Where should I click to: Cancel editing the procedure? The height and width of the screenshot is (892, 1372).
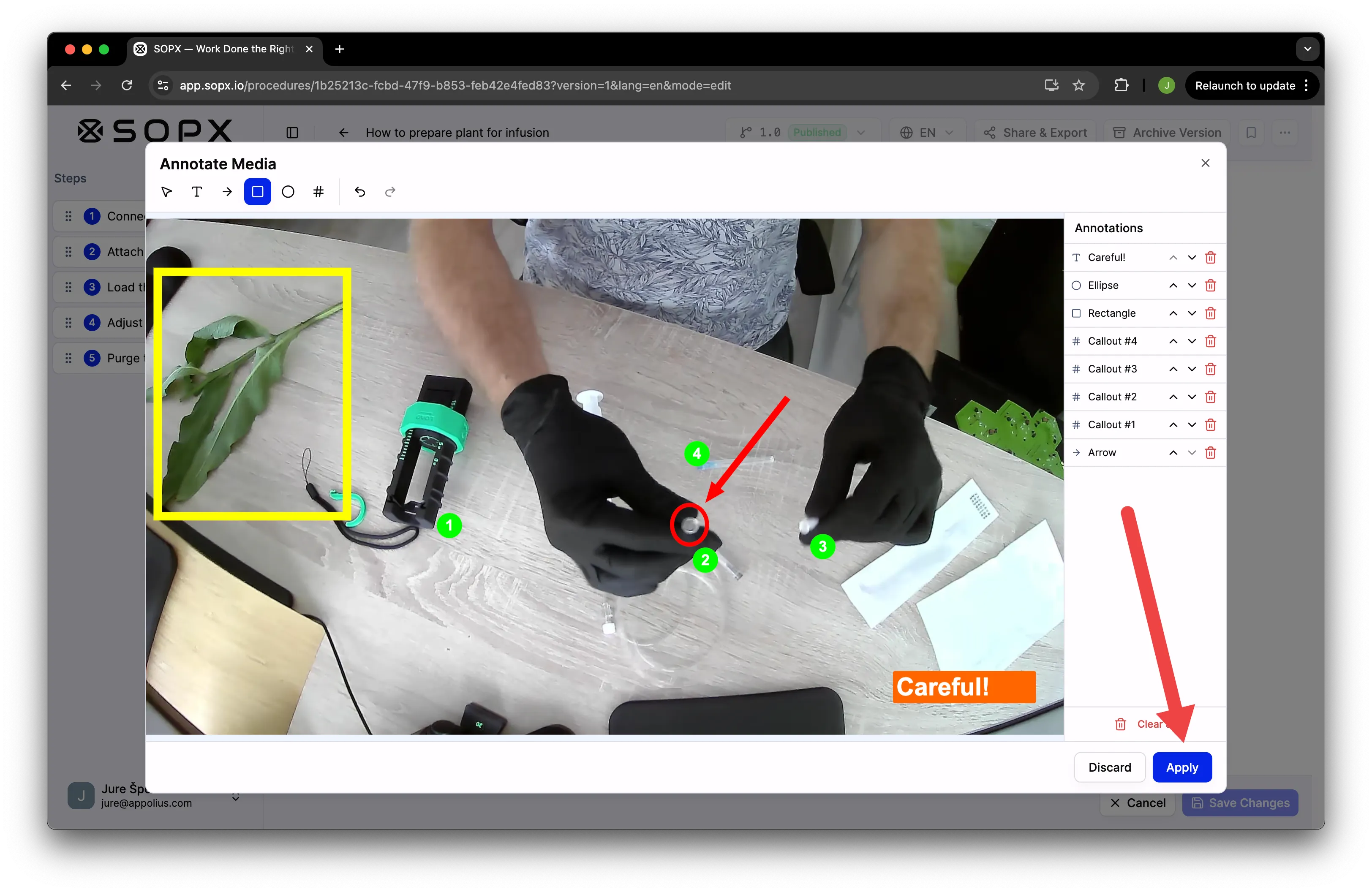pyautogui.click(x=1138, y=803)
